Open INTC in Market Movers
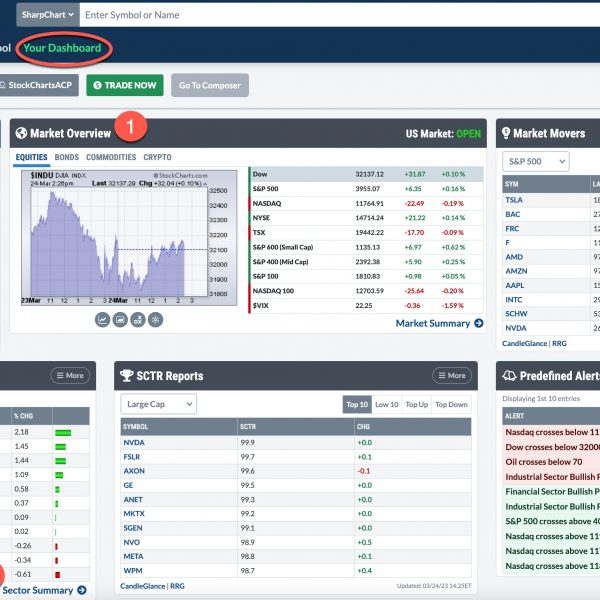 point(514,300)
